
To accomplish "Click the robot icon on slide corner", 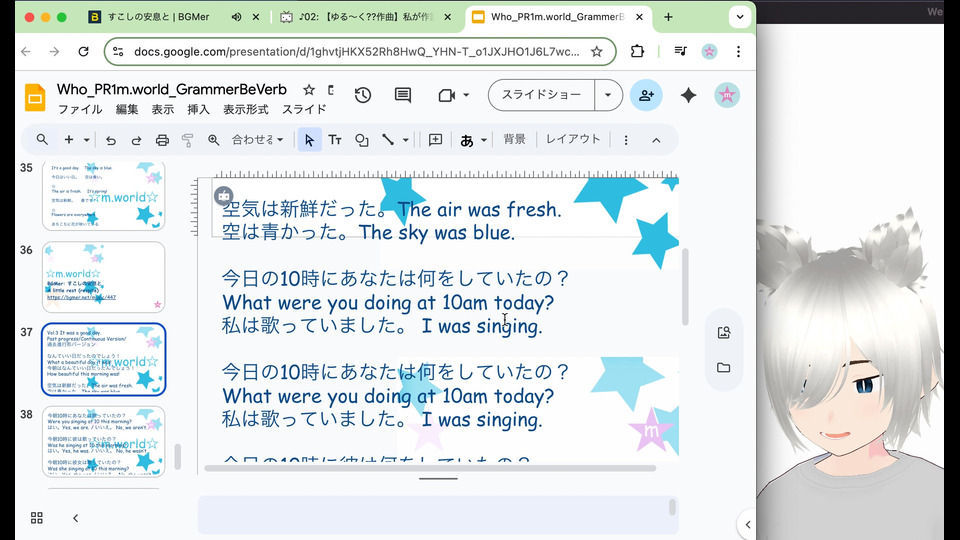I will 223,197.
